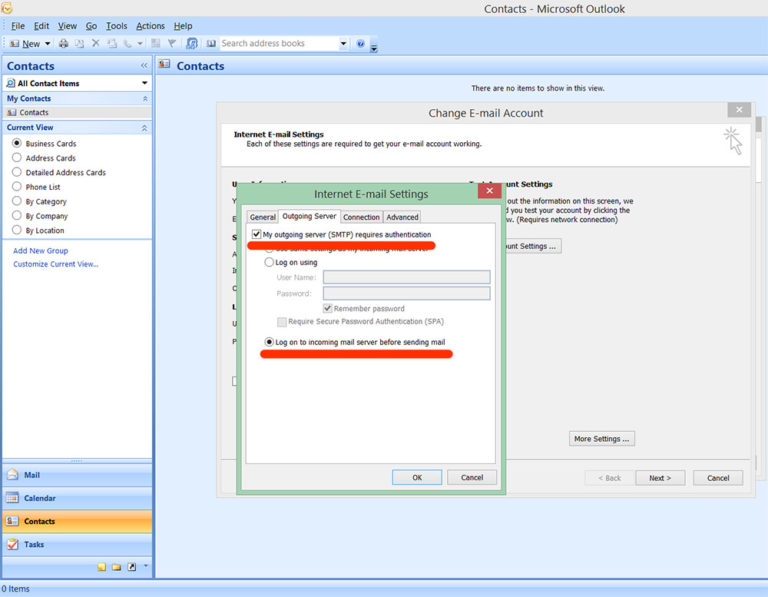The height and width of the screenshot is (597, 768).
Task: Open the Connection tab
Action: [x=361, y=217]
